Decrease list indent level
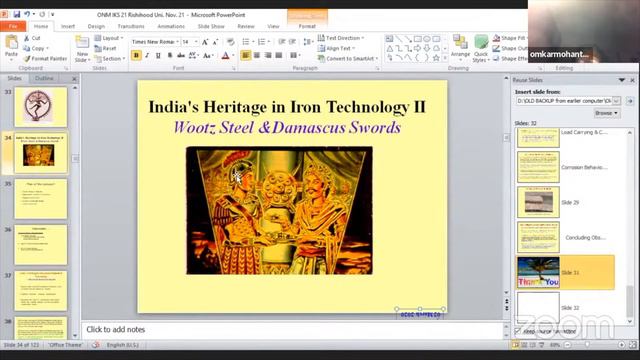The image size is (640, 360). 282,42
